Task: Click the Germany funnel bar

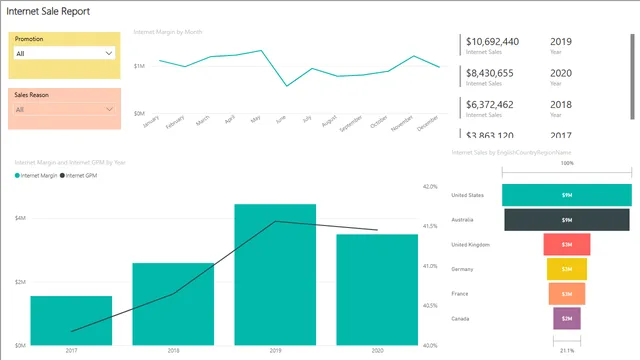Action: pyautogui.click(x=567, y=269)
